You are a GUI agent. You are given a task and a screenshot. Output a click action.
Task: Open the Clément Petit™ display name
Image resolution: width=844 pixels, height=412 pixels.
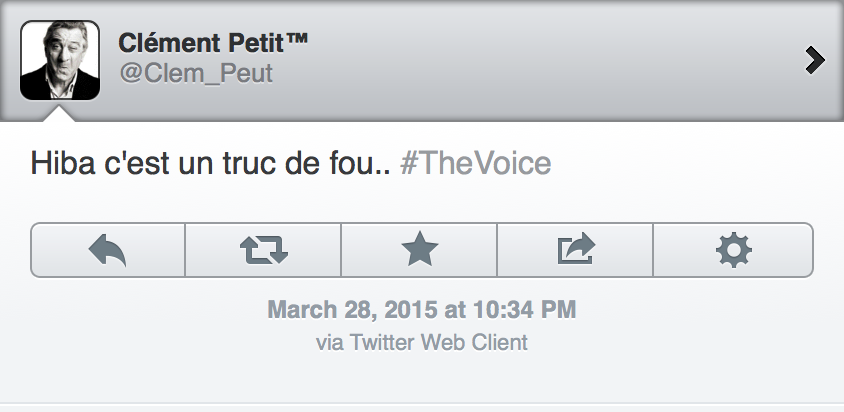pyautogui.click(x=202, y=43)
